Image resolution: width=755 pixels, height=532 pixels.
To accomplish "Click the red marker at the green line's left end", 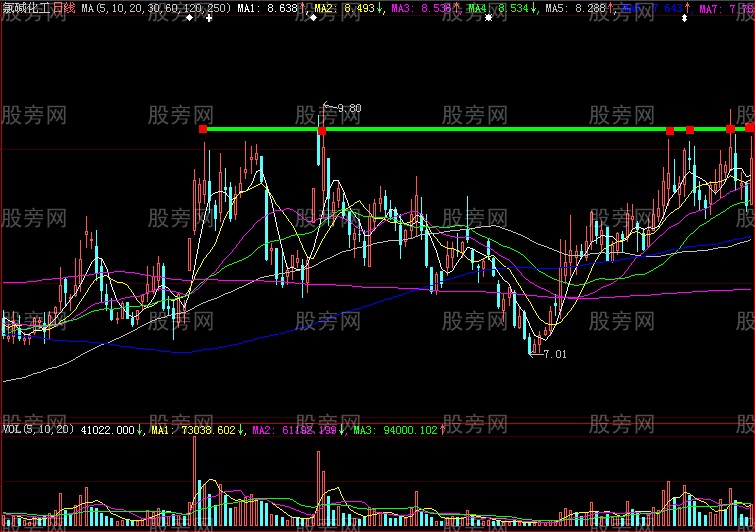I will [x=203, y=129].
